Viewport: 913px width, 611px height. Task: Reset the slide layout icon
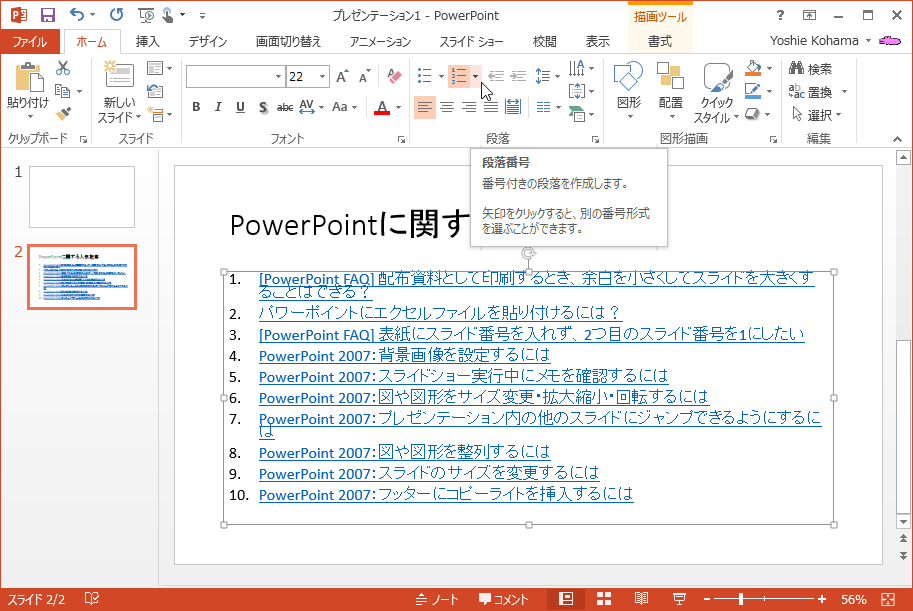[155, 91]
